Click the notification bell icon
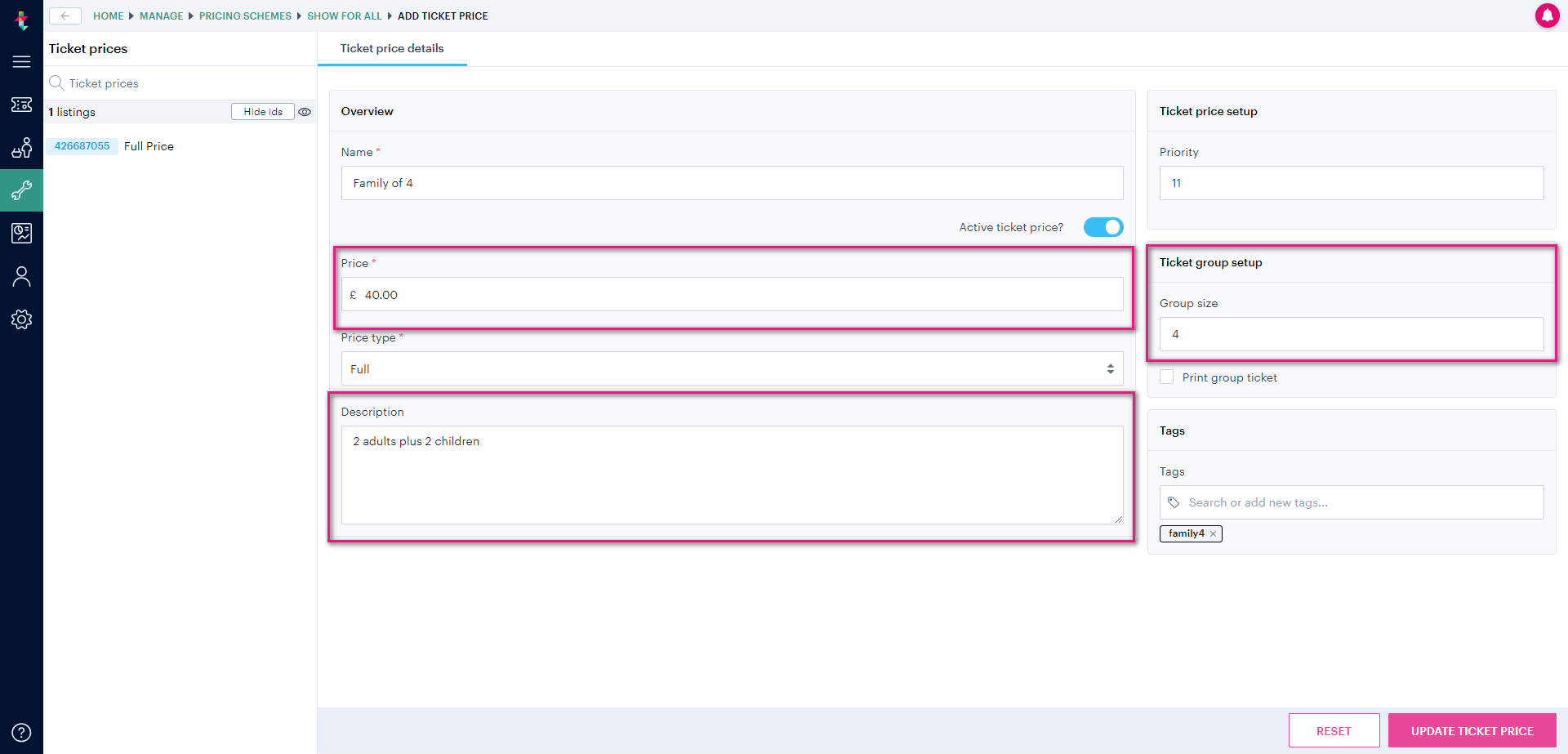 tap(1547, 16)
